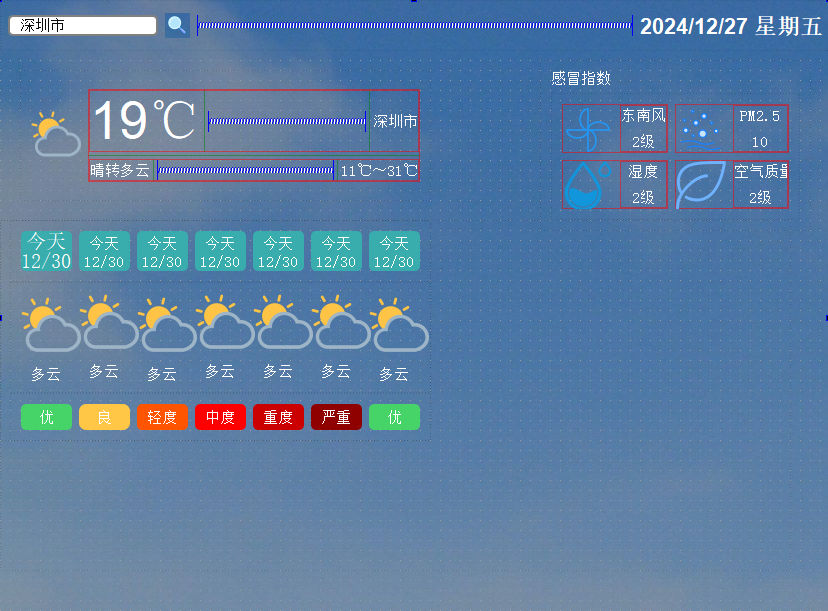
Task: Click the city input field showing 深圳市
Action: tap(83, 25)
